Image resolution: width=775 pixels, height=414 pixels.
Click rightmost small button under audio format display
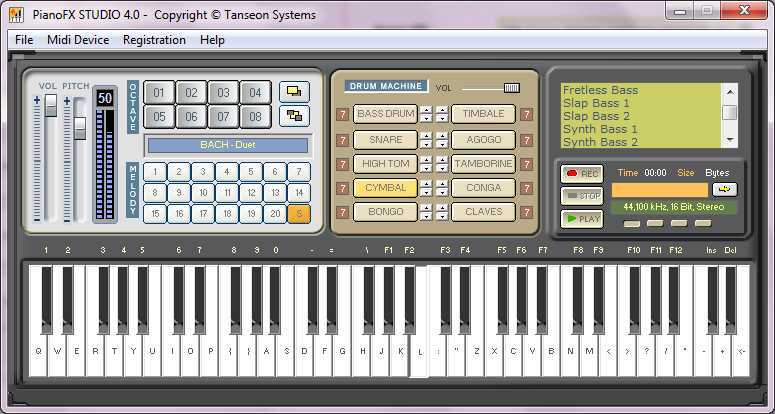pos(703,224)
